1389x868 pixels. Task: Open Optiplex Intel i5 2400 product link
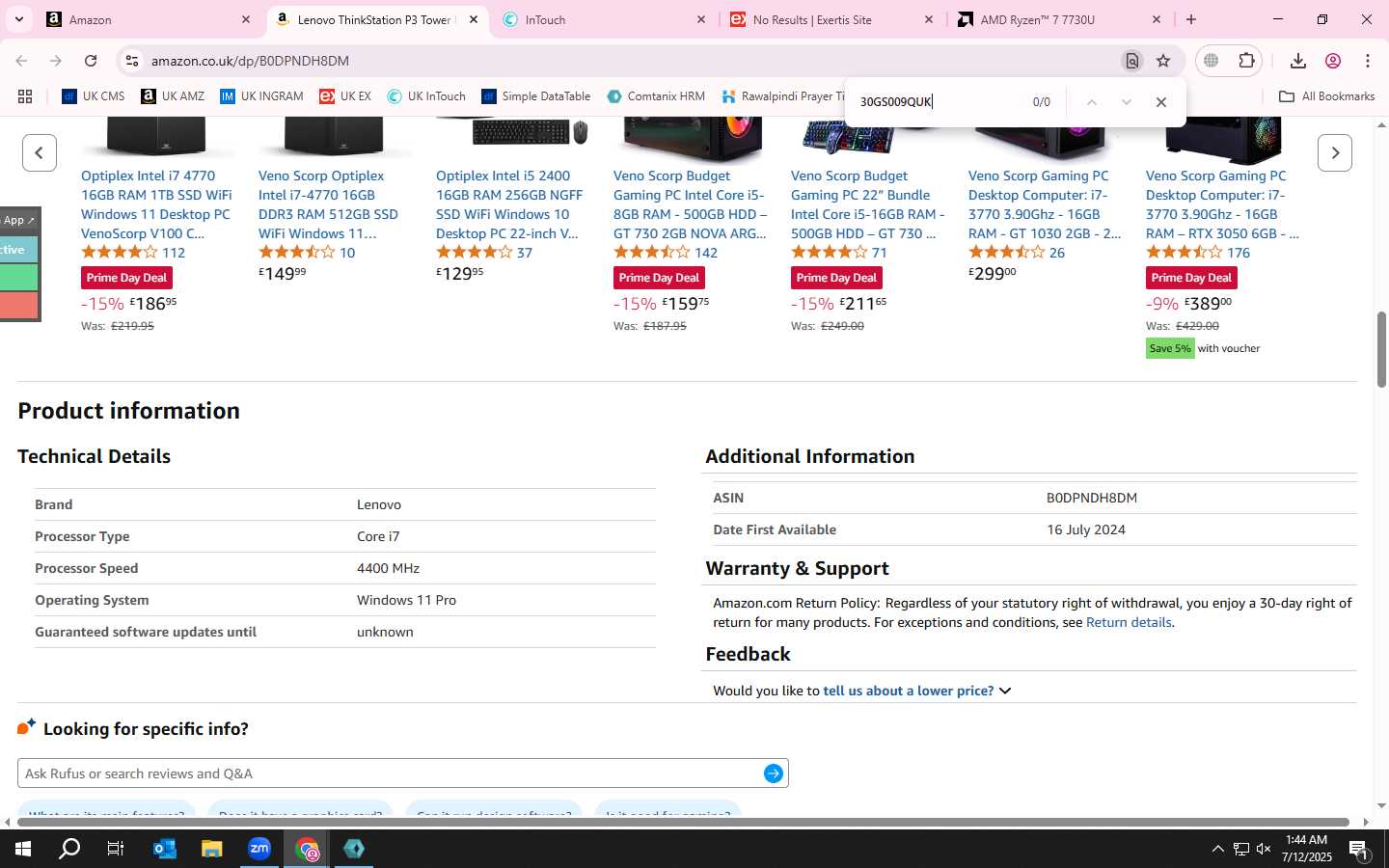(x=509, y=204)
